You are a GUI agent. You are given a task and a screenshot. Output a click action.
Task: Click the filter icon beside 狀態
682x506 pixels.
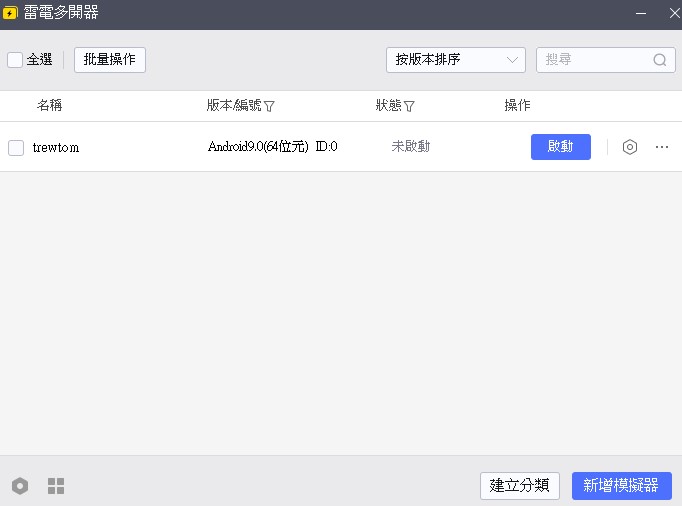tap(409, 106)
